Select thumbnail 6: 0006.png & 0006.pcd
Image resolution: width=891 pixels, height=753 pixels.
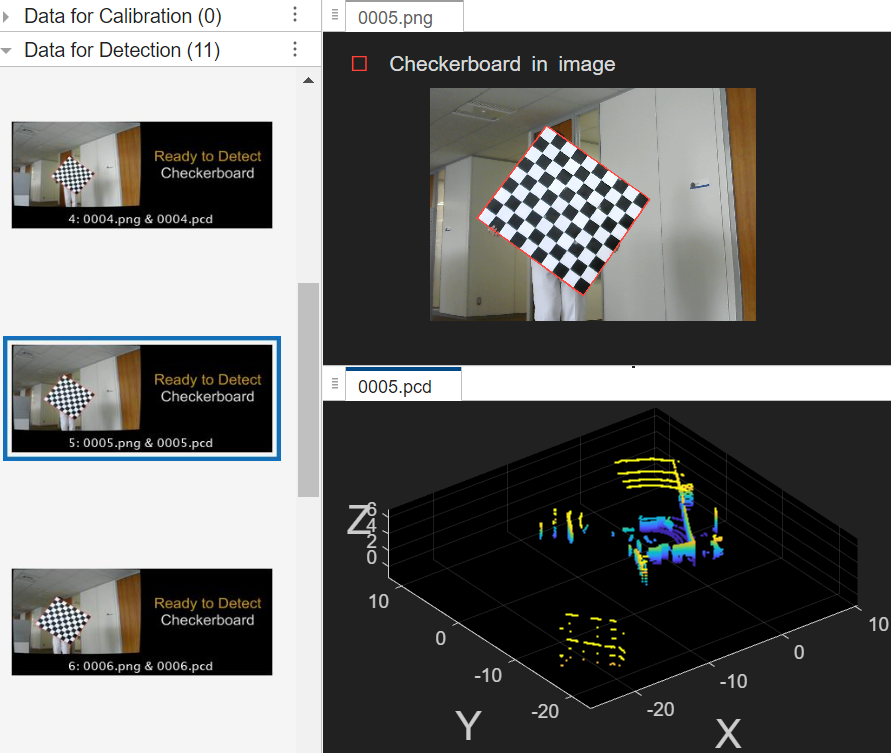pyautogui.click(x=142, y=622)
